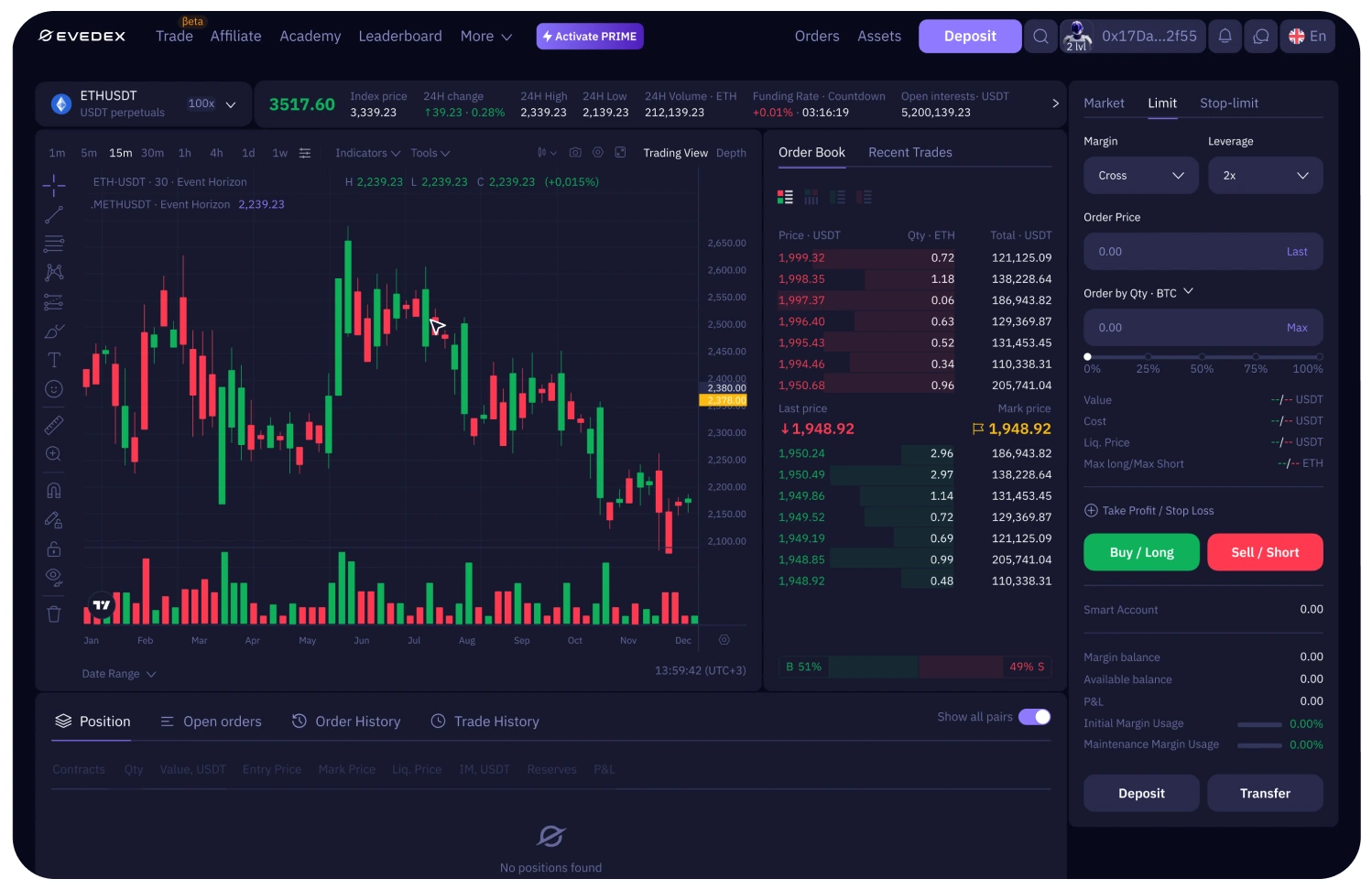Screen dimensions: 1372x890
Task: Click the search magnifier icon in header
Action: [x=1040, y=37]
